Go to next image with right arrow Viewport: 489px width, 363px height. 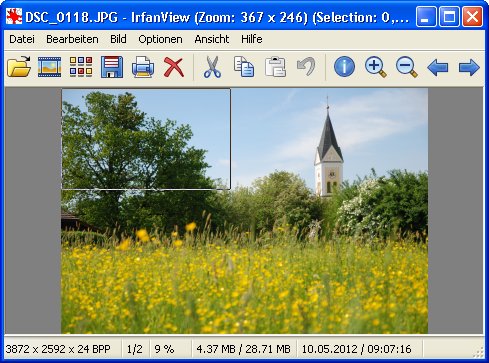pos(469,67)
